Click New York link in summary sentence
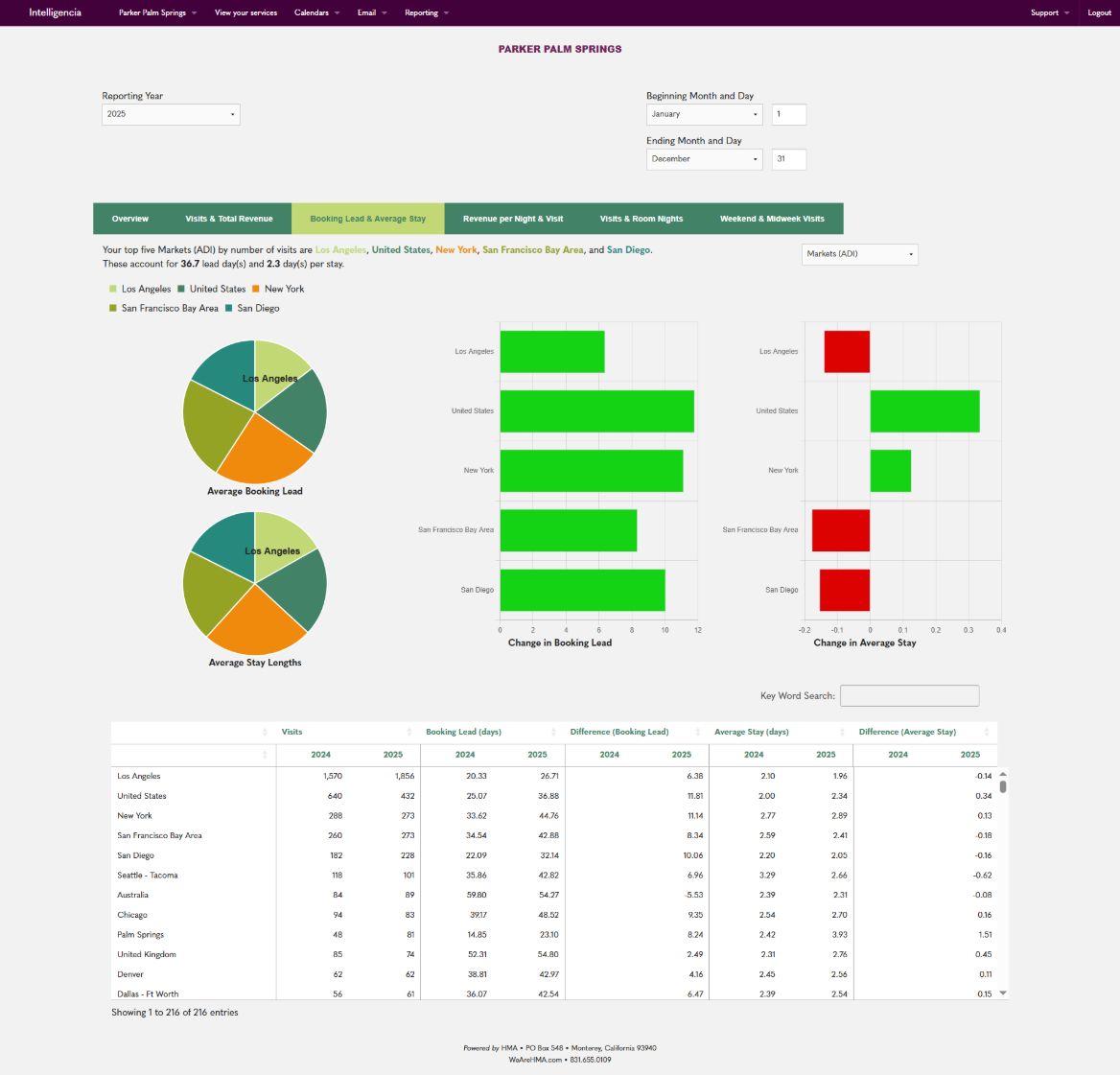 [456, 250]
